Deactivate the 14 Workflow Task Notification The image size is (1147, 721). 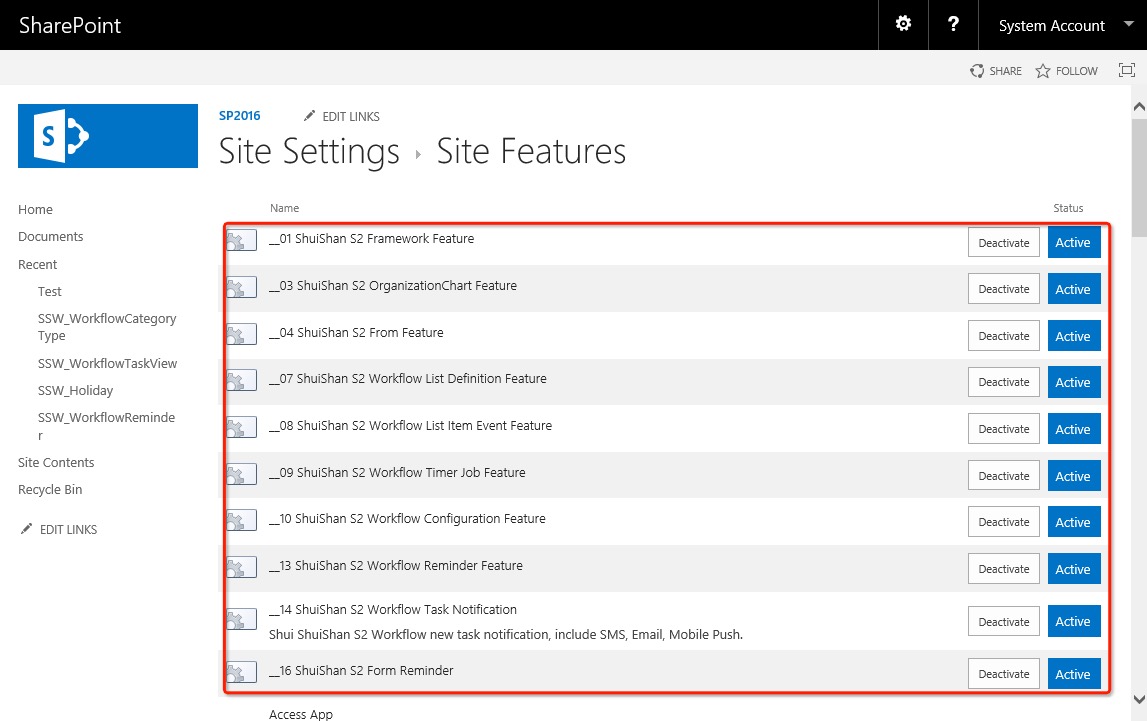pyautogui.click(x=1004, y=622)
